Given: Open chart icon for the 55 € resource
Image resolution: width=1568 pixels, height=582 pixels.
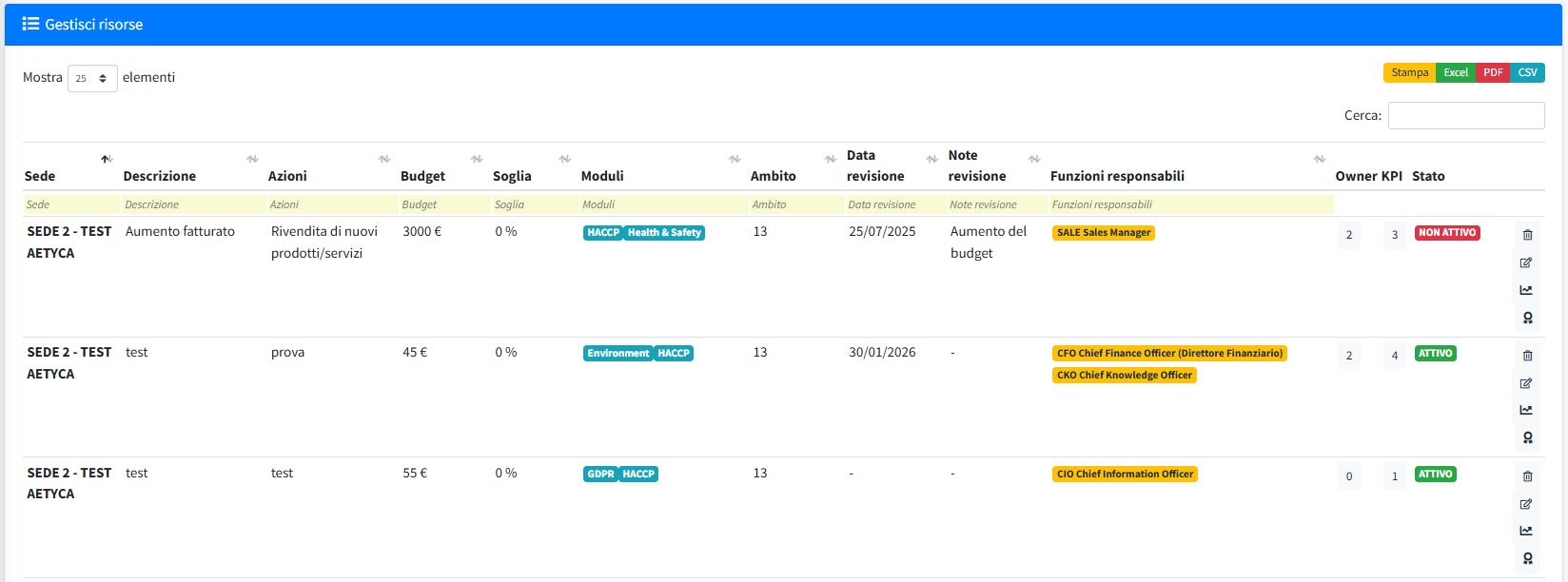Looking at the screenshot, I should [x=1526, y=531].
